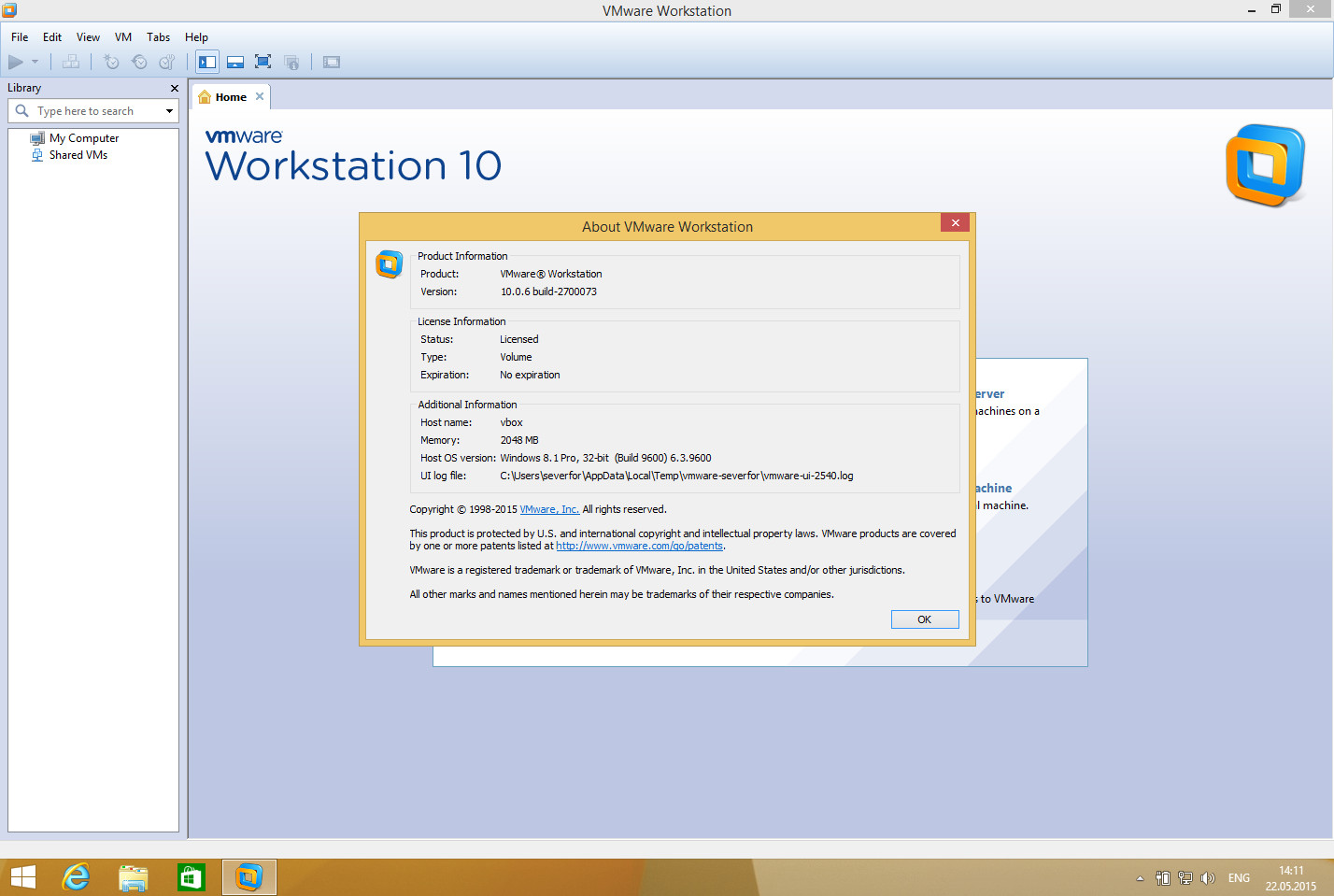Image resolution: width=1334 pixels, height=896 pixels.
Task: Switch to the Home tab
Action: (x=231, y=97)
